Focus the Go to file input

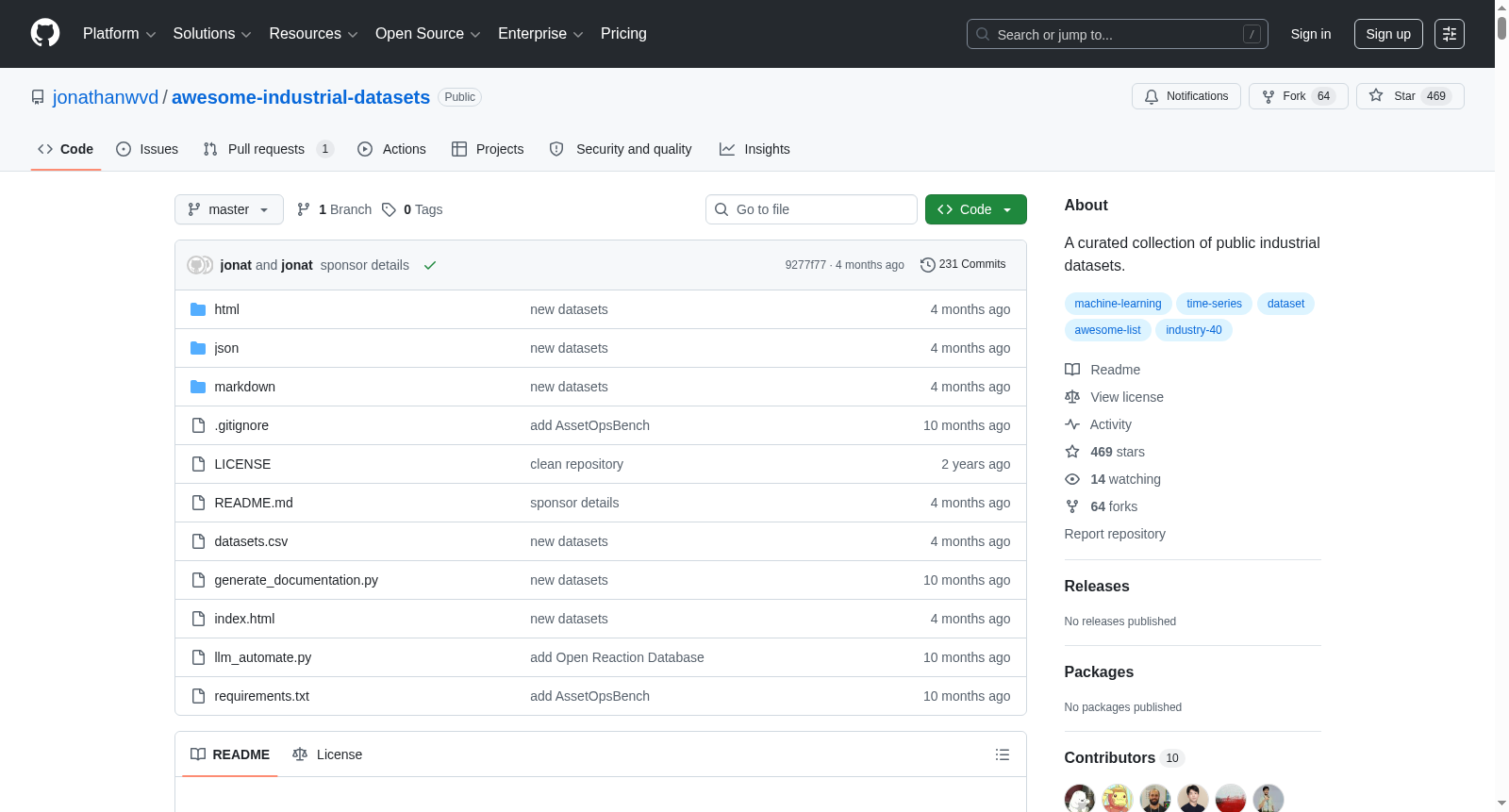[811, 209]
